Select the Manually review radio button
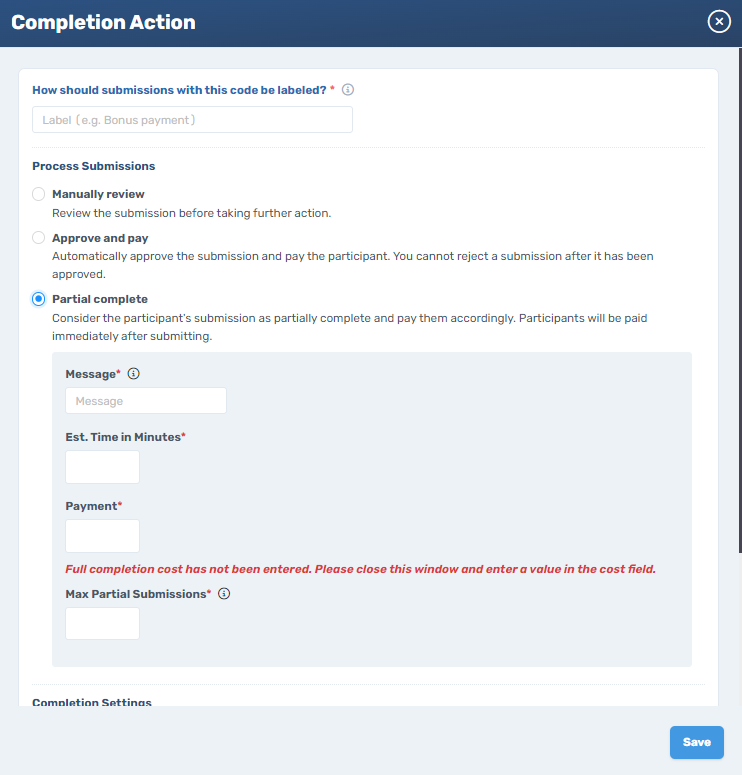The height and width of the screenshot is (775, 742). click(x=39, y=194)
